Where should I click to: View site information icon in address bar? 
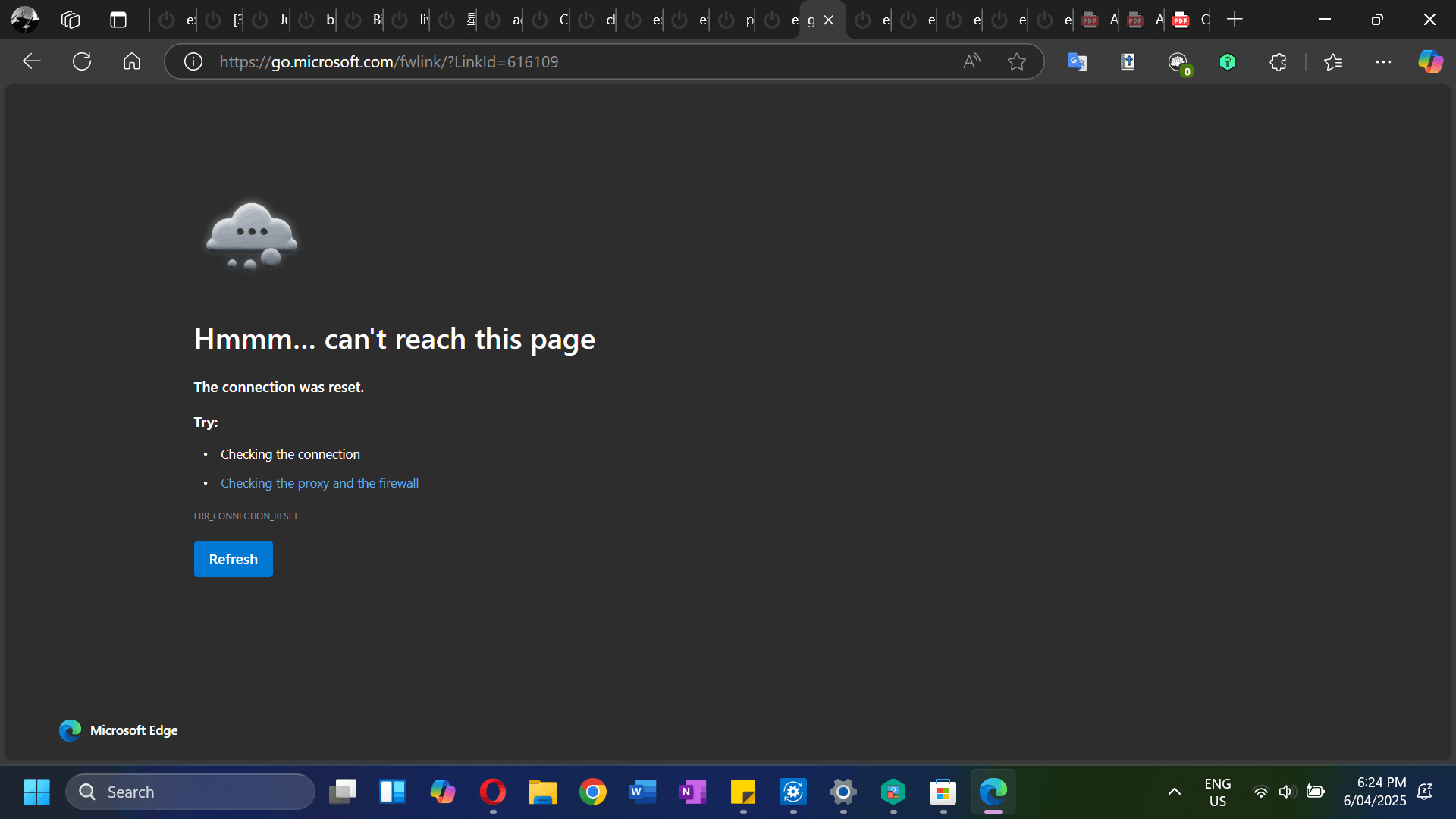coord(193,61)
